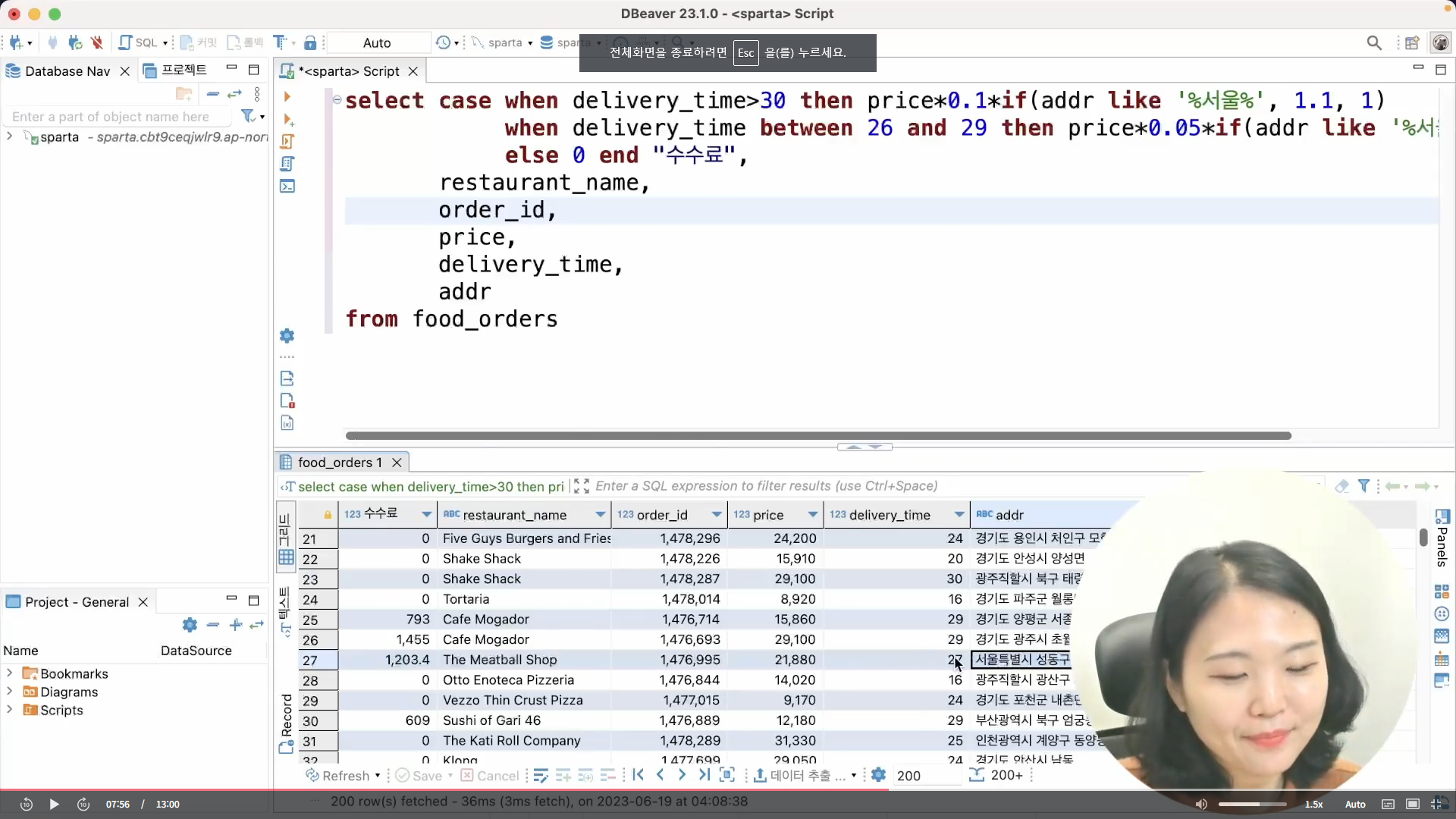The height and width of the screenshot is (819, 1456).
Task: Clear result filter with the eraser icon
Action: pyautogui.click(x=1341, y=486)
